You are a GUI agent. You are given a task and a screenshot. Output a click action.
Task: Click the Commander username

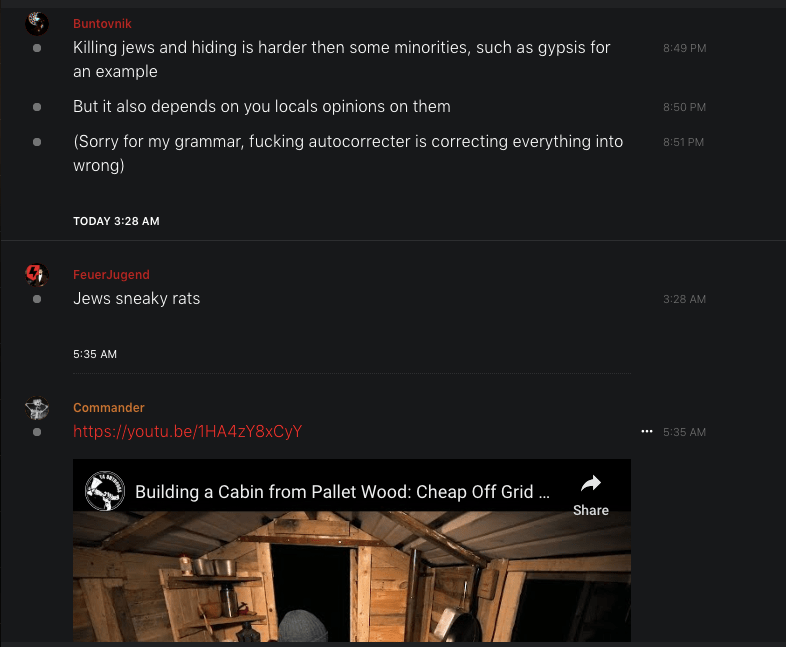click(x=109, y=407)
